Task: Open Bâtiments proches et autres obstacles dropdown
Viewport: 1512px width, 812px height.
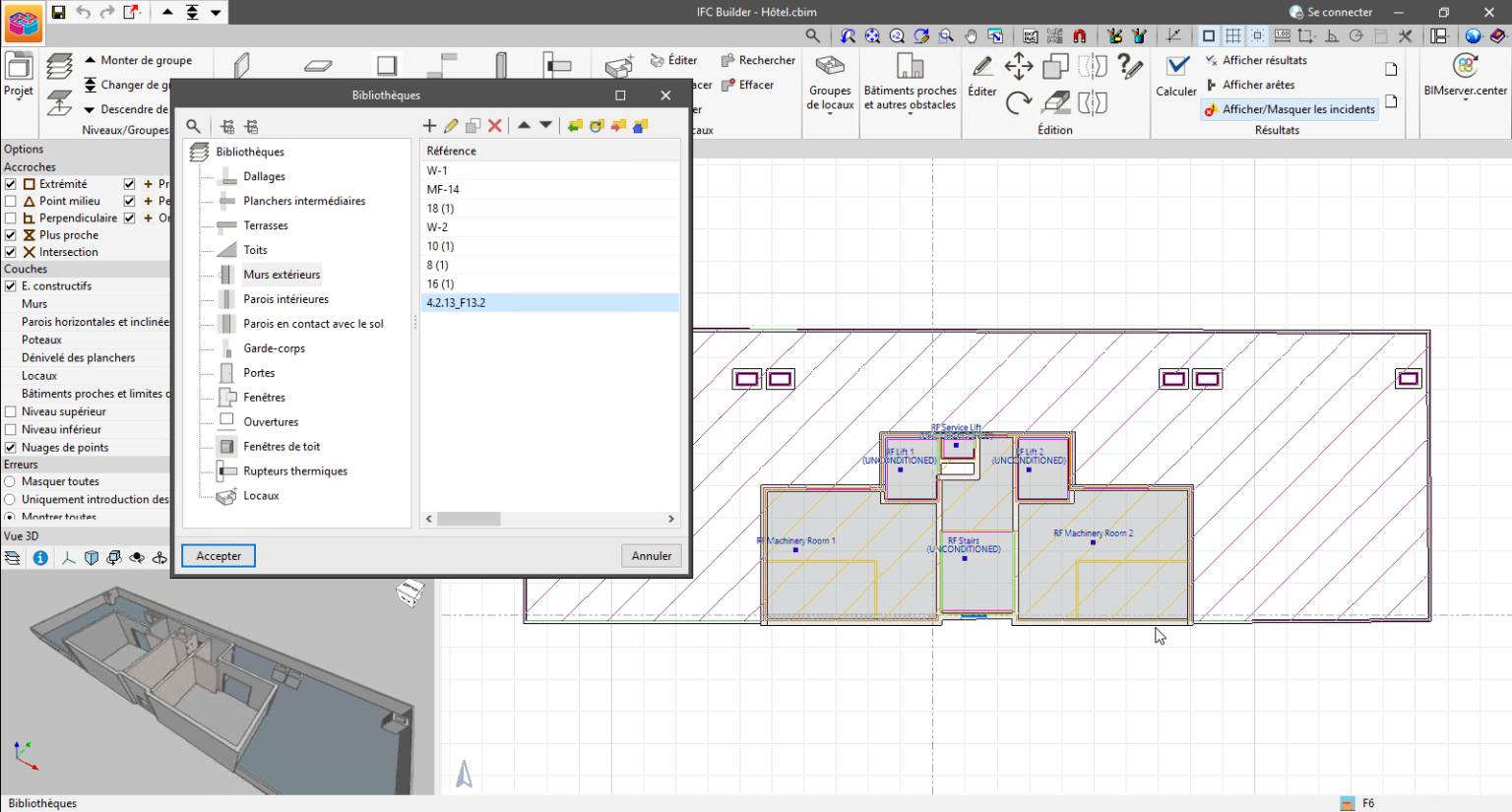Action: 910,97
